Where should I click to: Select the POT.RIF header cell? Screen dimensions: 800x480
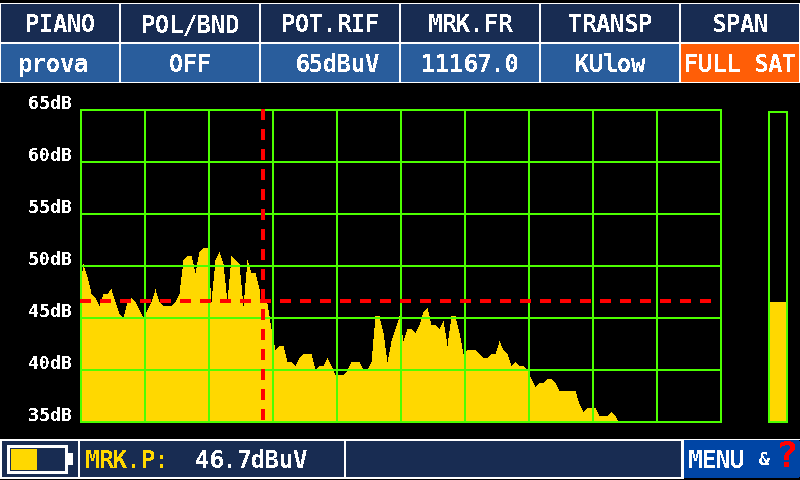(330, 23)
